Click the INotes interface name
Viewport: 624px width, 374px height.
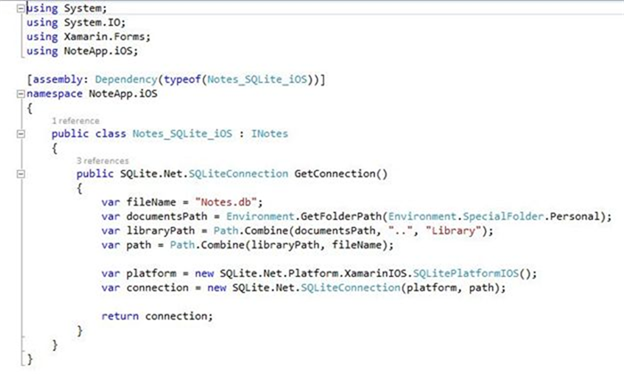coord(269,134)
